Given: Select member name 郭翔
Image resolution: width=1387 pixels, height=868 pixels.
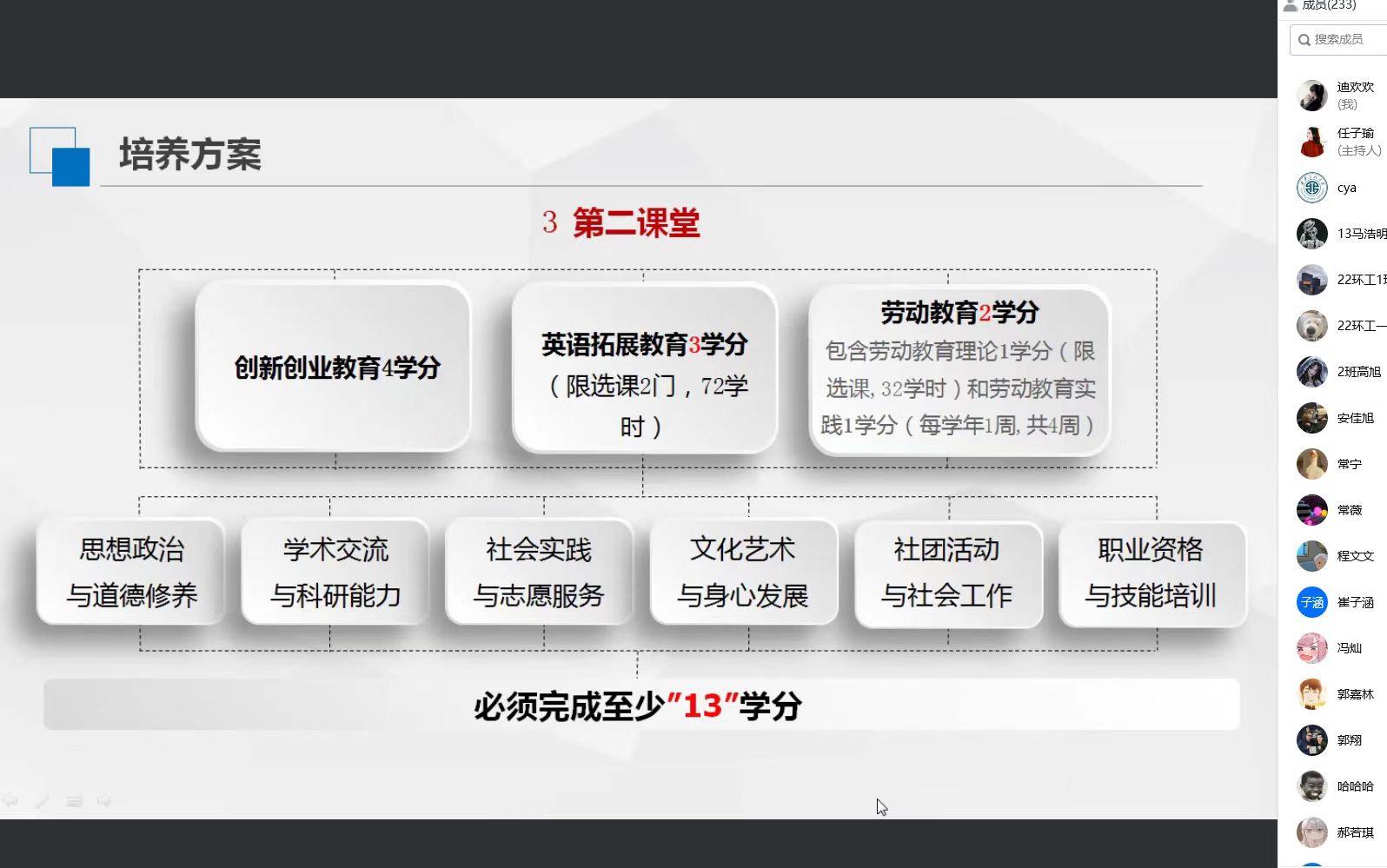Looking at the screenshot, I should tap(1349, 740).
